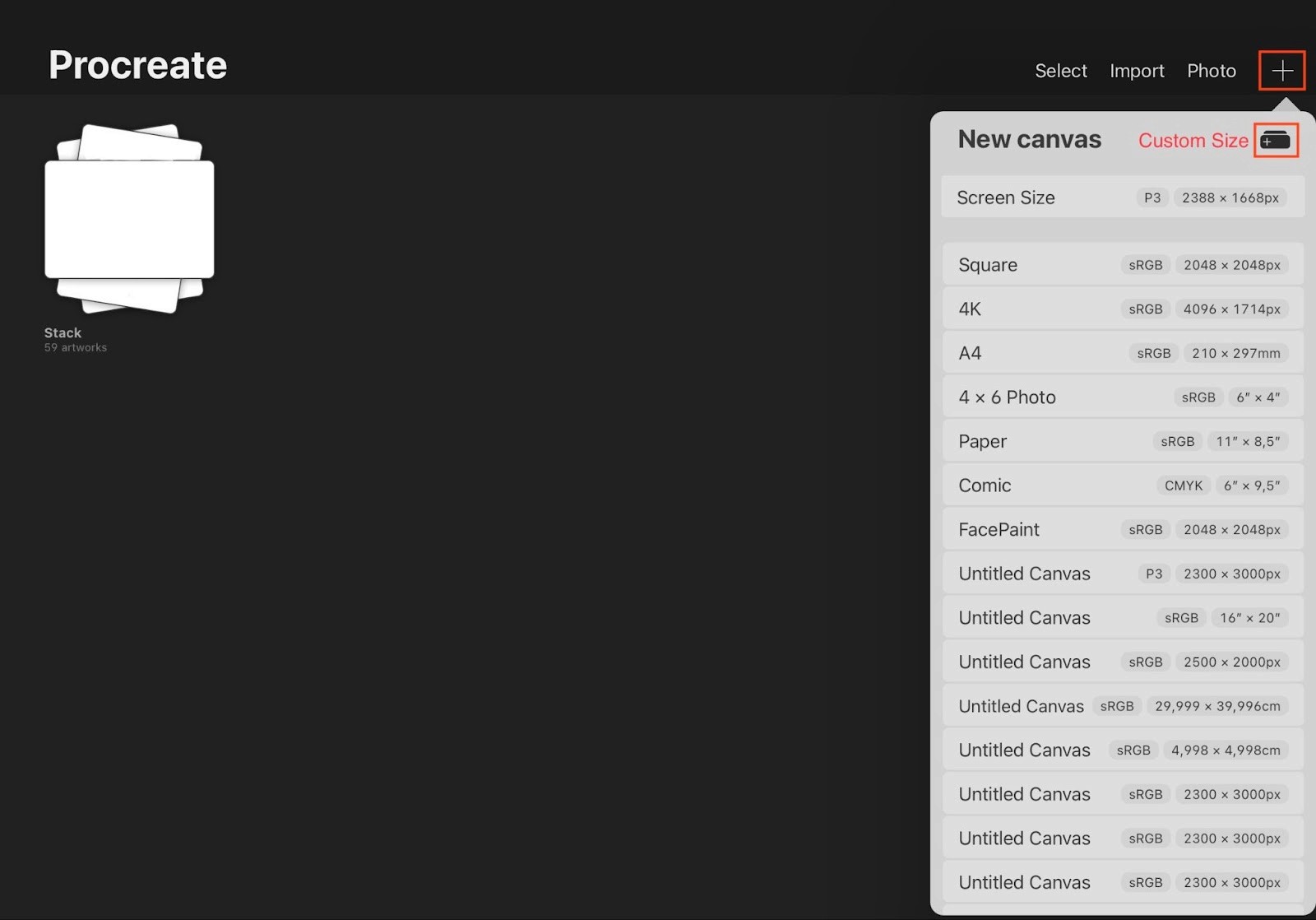This screenshot has width=1316, height=920.
Task: Create a Comic CMYK canvas
Action: [1123, 486]
